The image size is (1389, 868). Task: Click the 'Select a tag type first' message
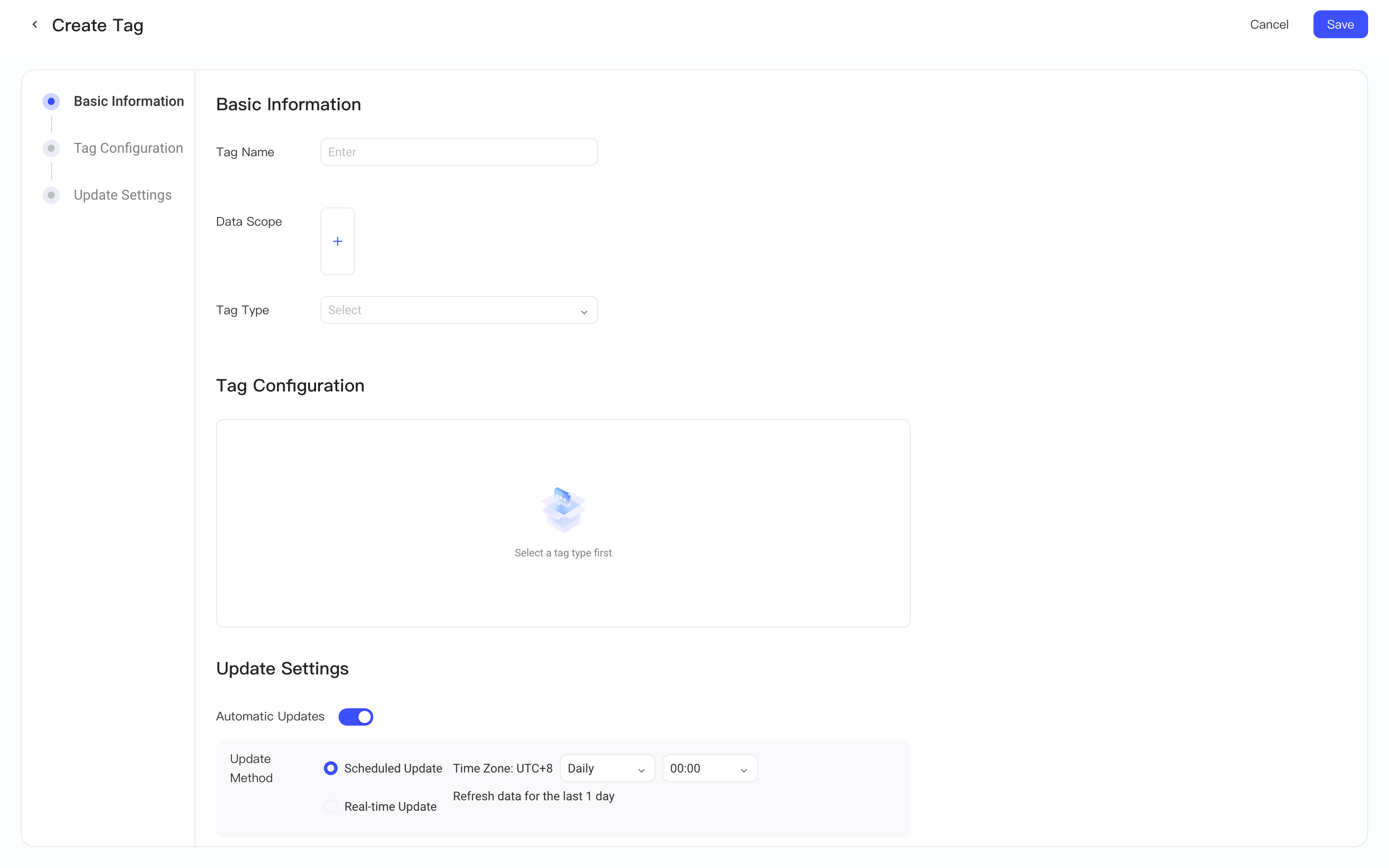point(563,553)
